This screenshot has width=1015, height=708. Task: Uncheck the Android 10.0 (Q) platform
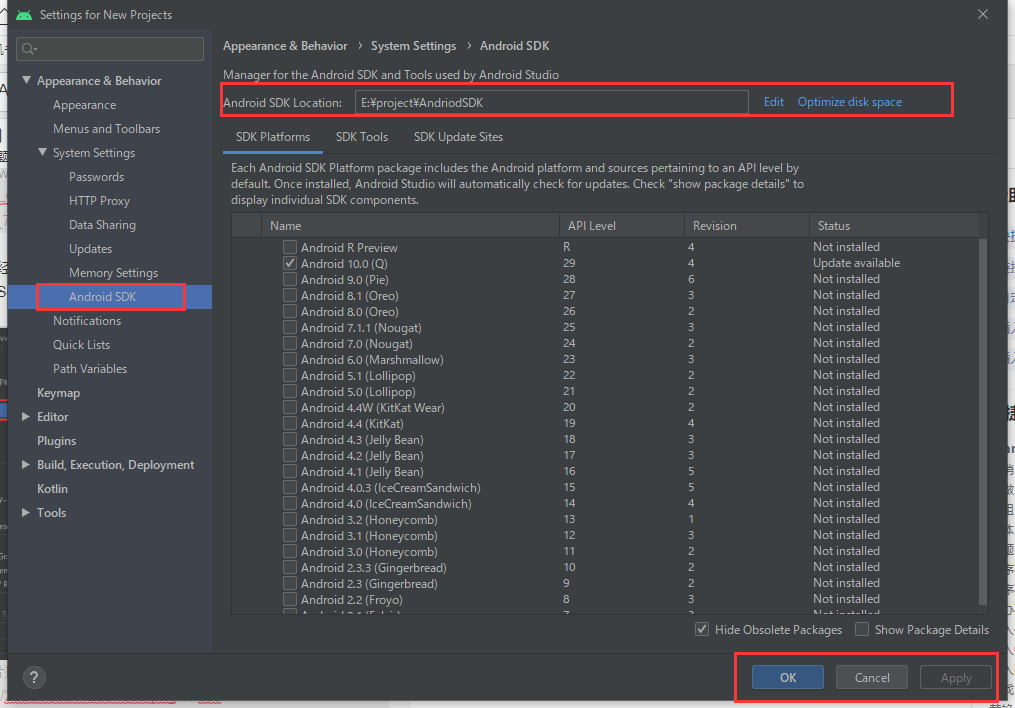click(x=289, y=263)
